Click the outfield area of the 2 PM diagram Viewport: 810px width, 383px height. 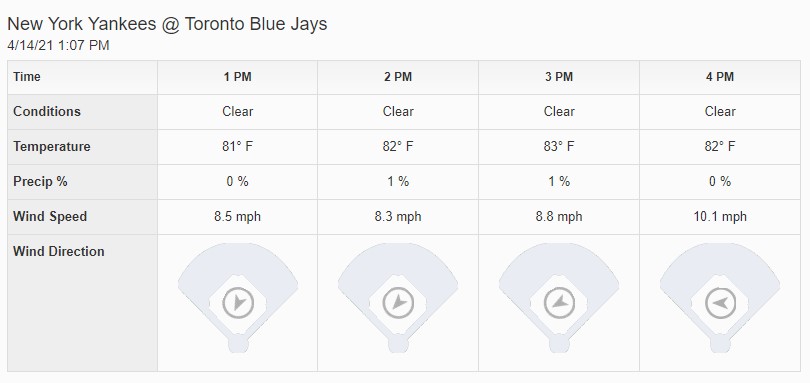click(398, 261)
